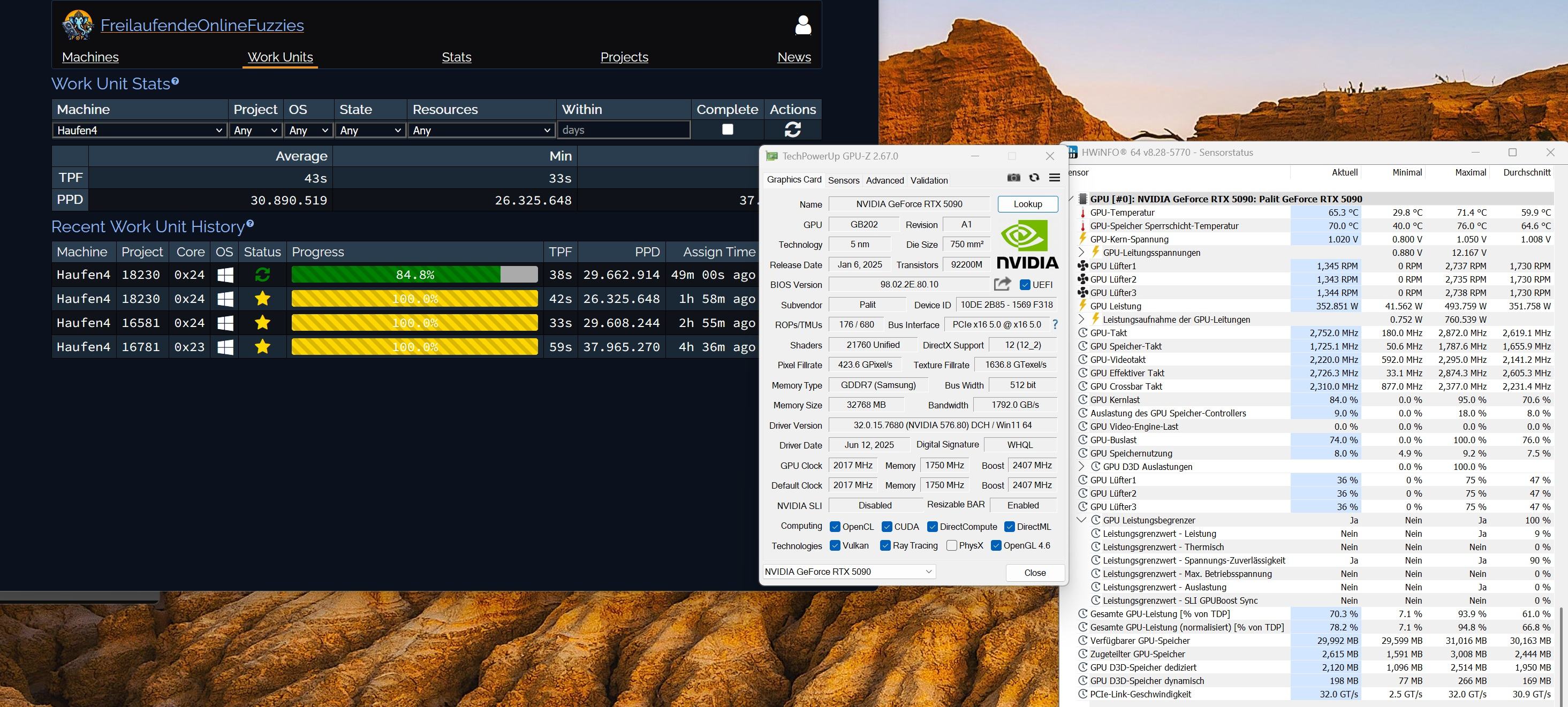Click the Work Unit Stats help icon
This screenshot has height=707, width=1568.
175,81
